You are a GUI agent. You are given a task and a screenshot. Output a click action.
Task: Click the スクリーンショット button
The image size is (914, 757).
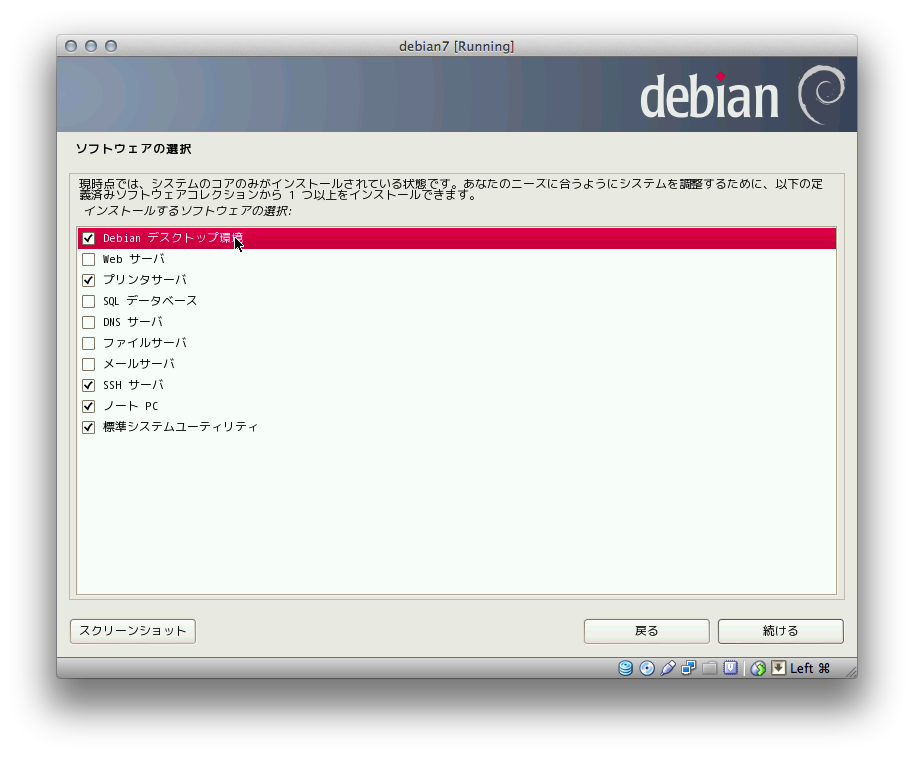click(x=133, y=631)
